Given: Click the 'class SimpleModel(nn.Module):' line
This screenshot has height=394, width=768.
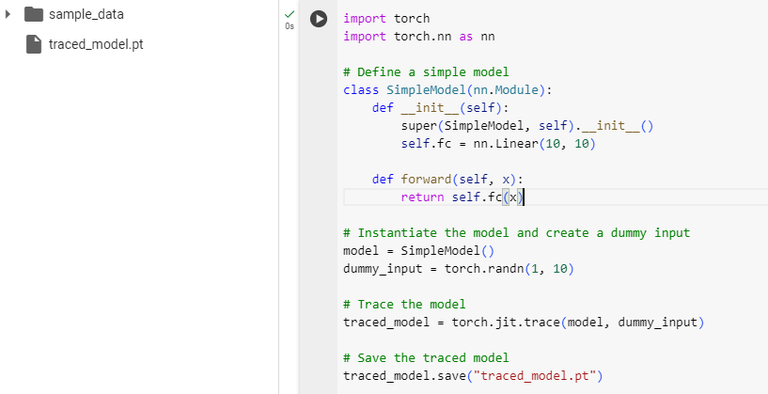Looking at the screenshot, I should click(x=448, y=90).
